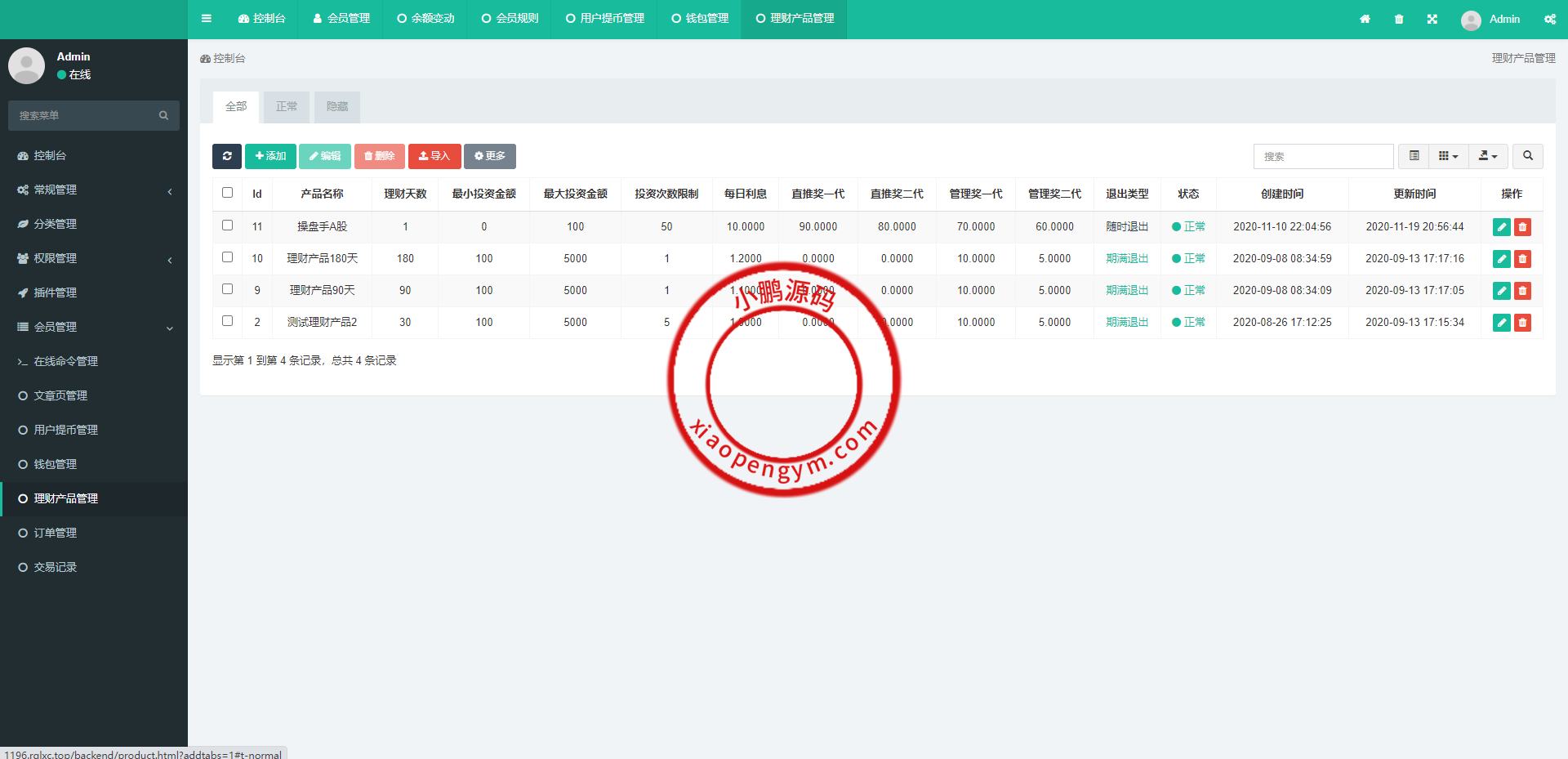Open the export data dropdown
Screen dimensions: 1568x759
(x=1488, y=156)
